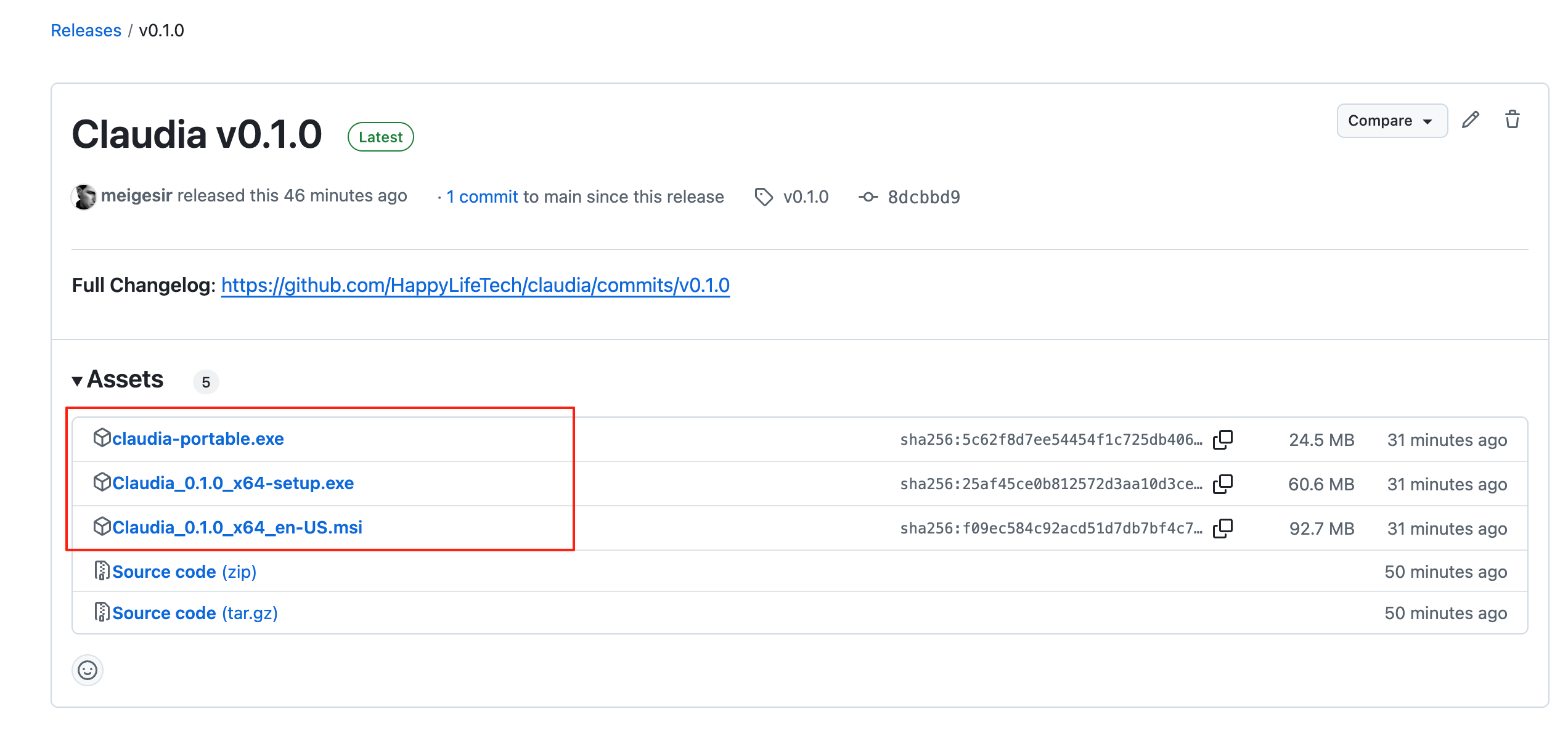The height and width of the screenshot is (754, 1568).
Task: Download Source code tar.gz
Action: tap(194, 613)
